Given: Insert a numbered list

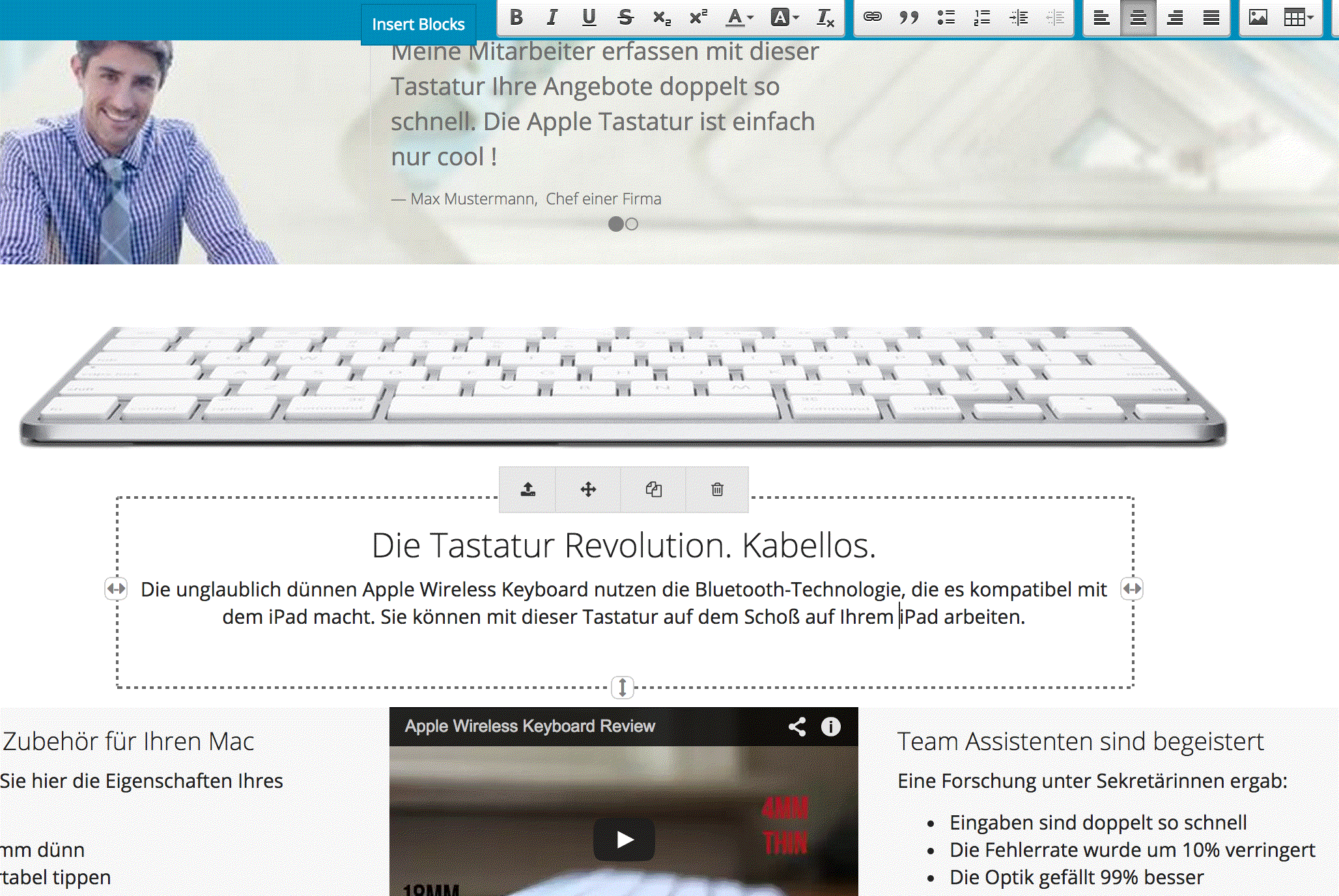Looking at the screenshot, I should click(x=982, y=18).
